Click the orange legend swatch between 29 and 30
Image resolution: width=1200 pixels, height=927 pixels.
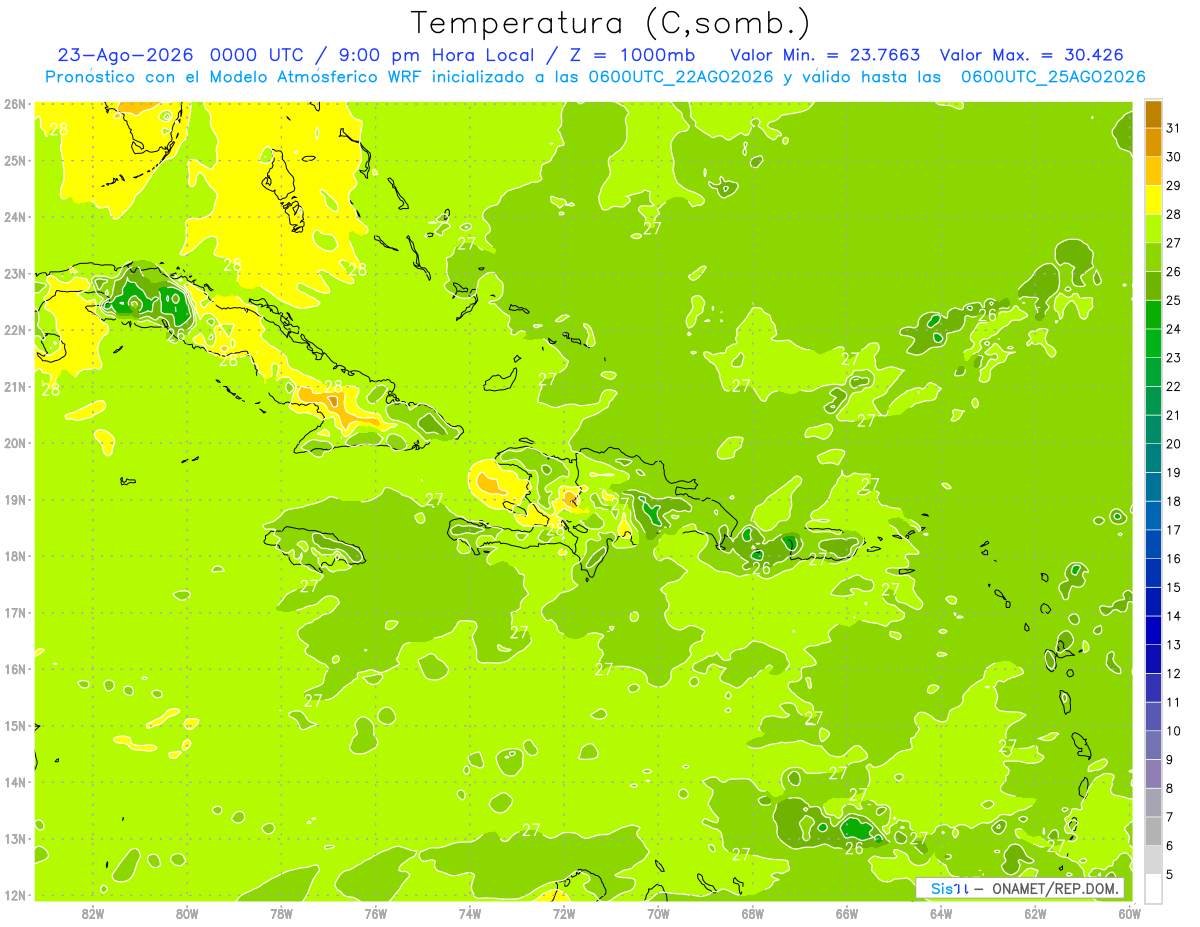(1153, 171)
